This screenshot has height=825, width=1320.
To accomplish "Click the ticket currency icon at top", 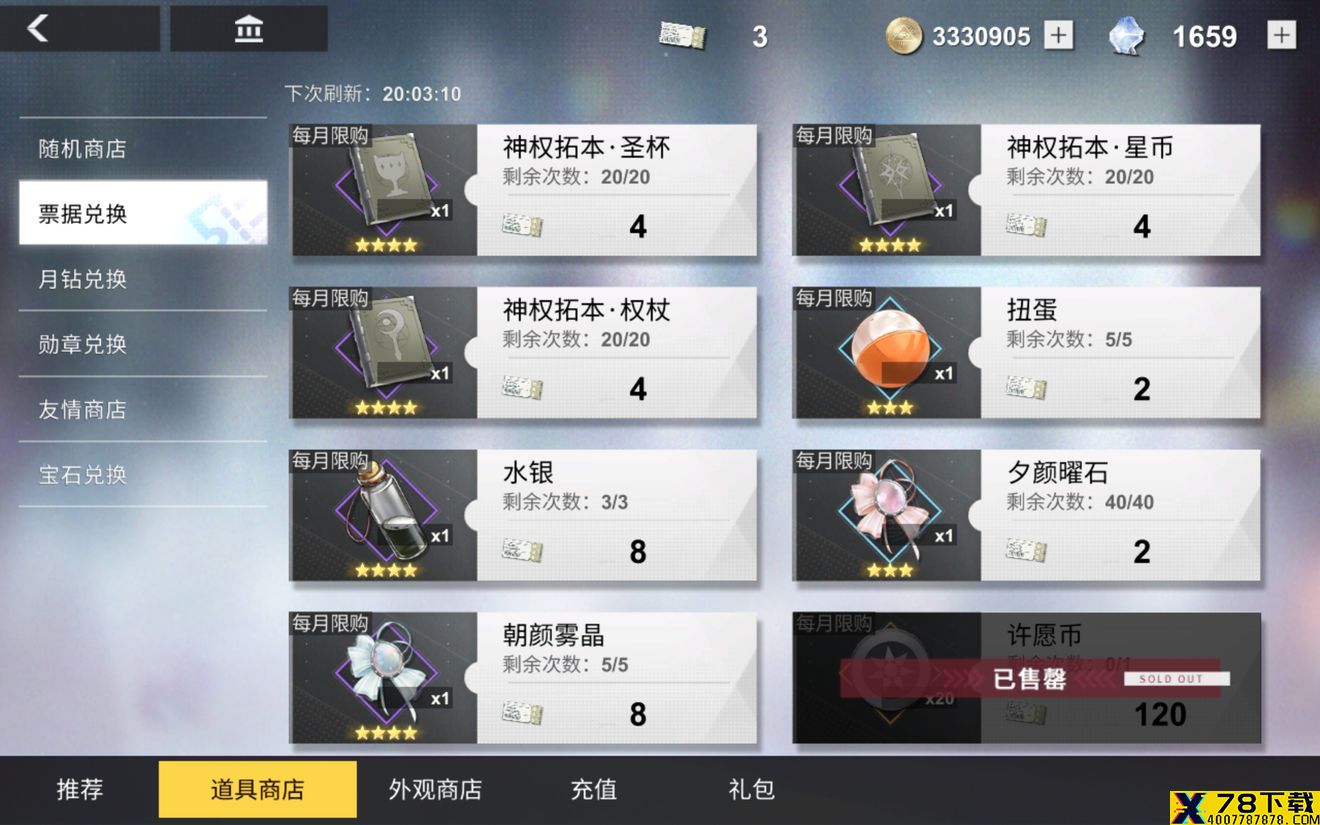I will 683,36.
